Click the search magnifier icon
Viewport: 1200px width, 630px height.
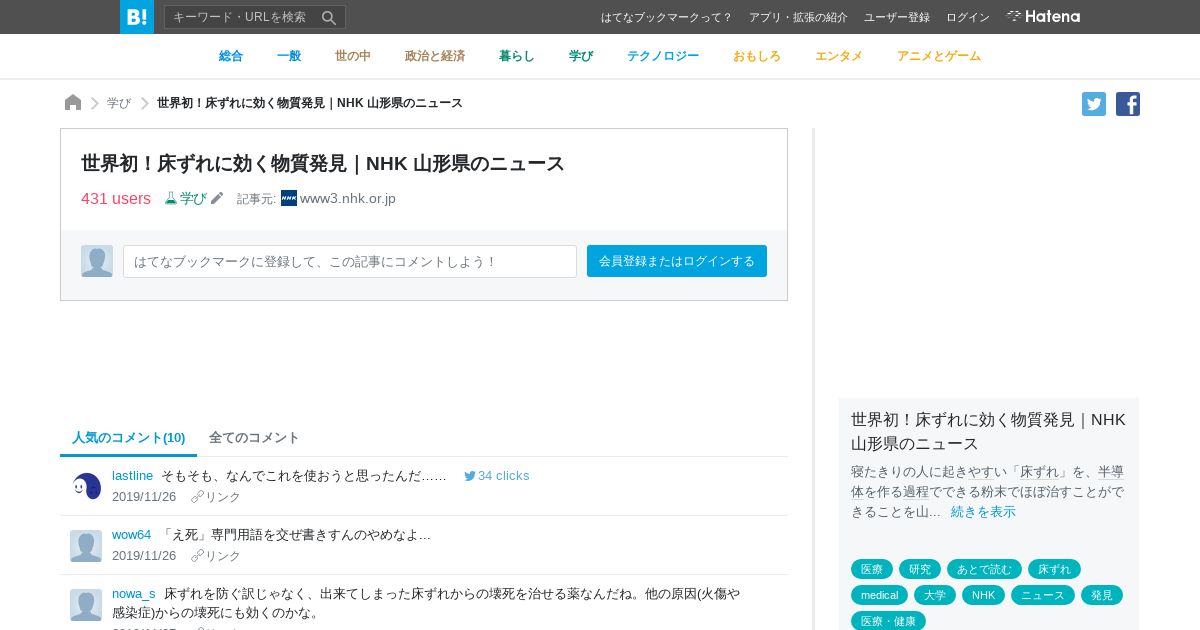329,17
